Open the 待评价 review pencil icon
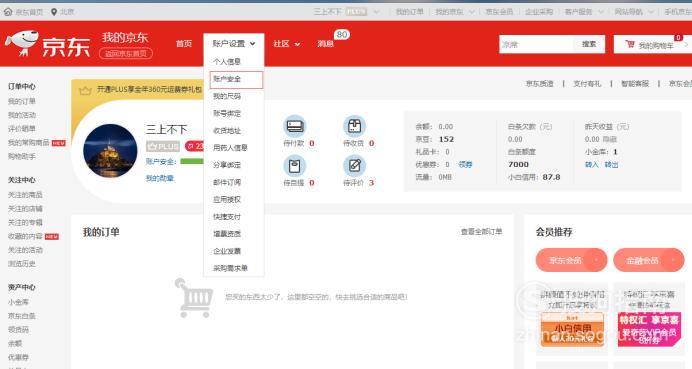This screenshot has height=369, width=692. coord(354,166)
